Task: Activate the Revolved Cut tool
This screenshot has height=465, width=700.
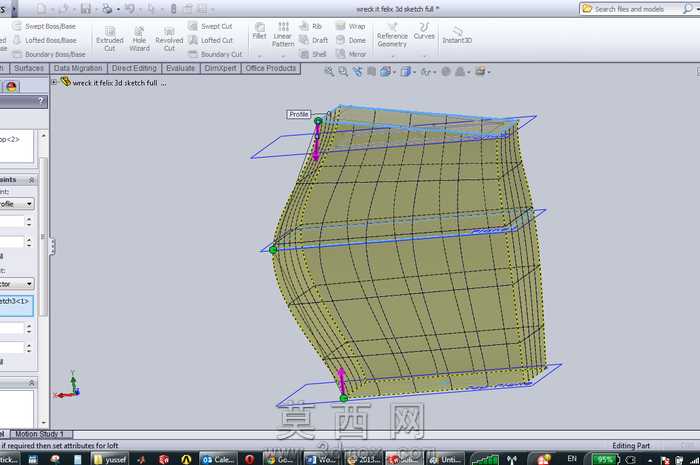Action: [x=169, y=39]
